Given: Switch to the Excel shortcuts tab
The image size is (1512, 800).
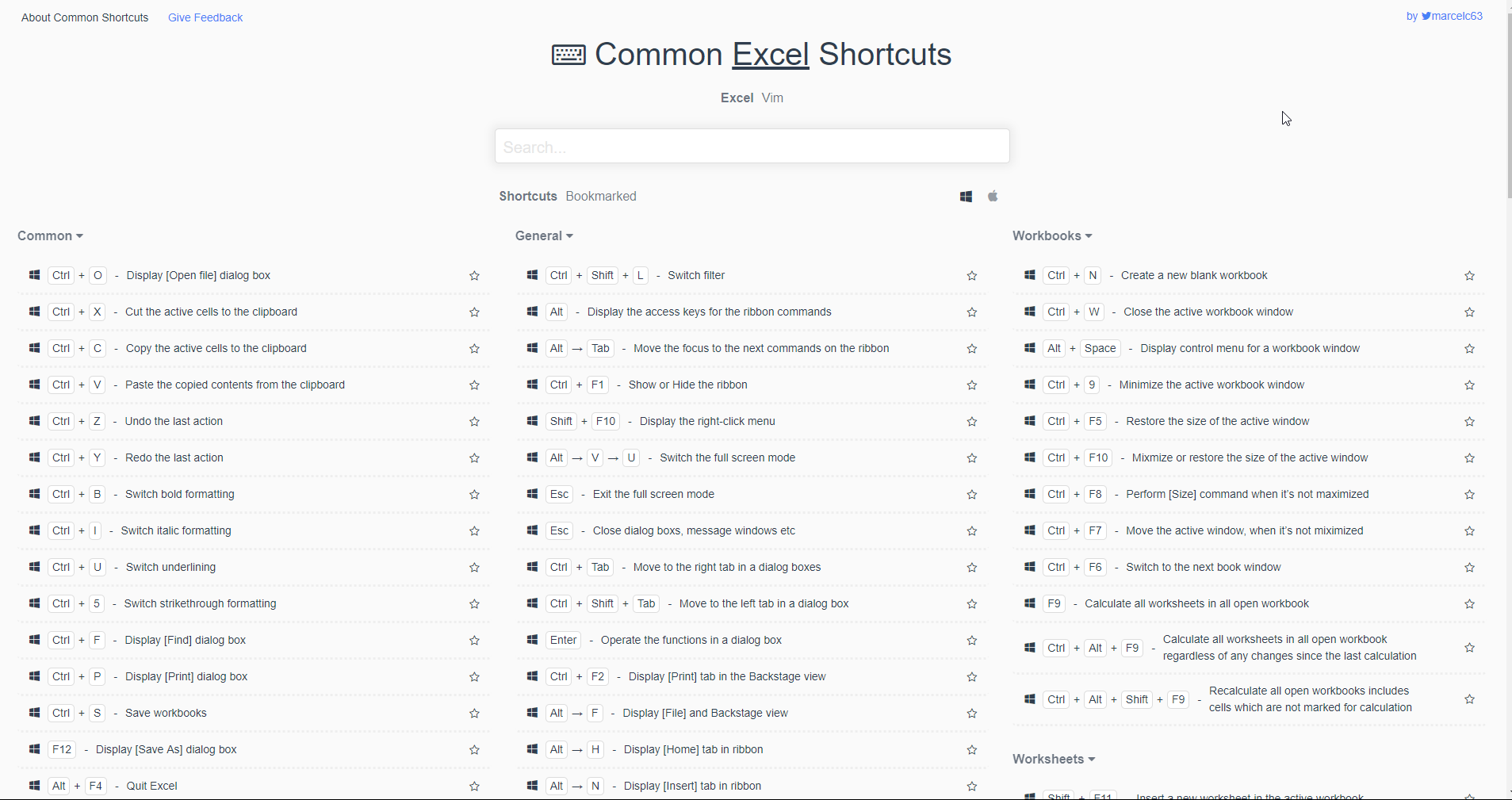Looking at the screenshot, I should point(737,98).
